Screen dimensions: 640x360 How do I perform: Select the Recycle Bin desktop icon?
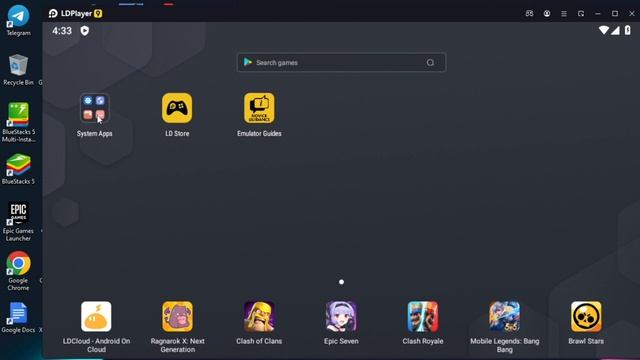point(18,70)
